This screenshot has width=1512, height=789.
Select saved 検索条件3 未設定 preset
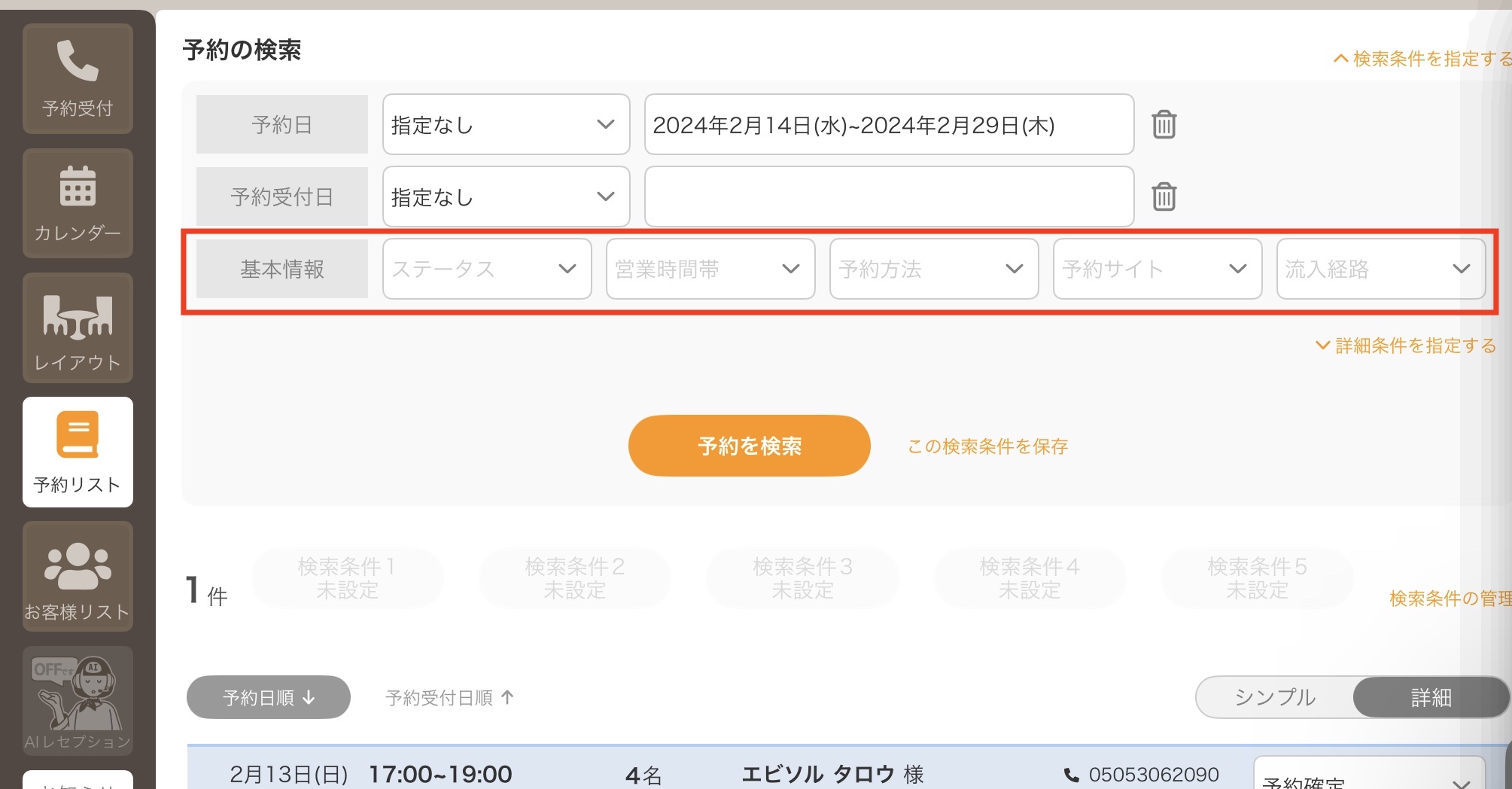point(802,578)
